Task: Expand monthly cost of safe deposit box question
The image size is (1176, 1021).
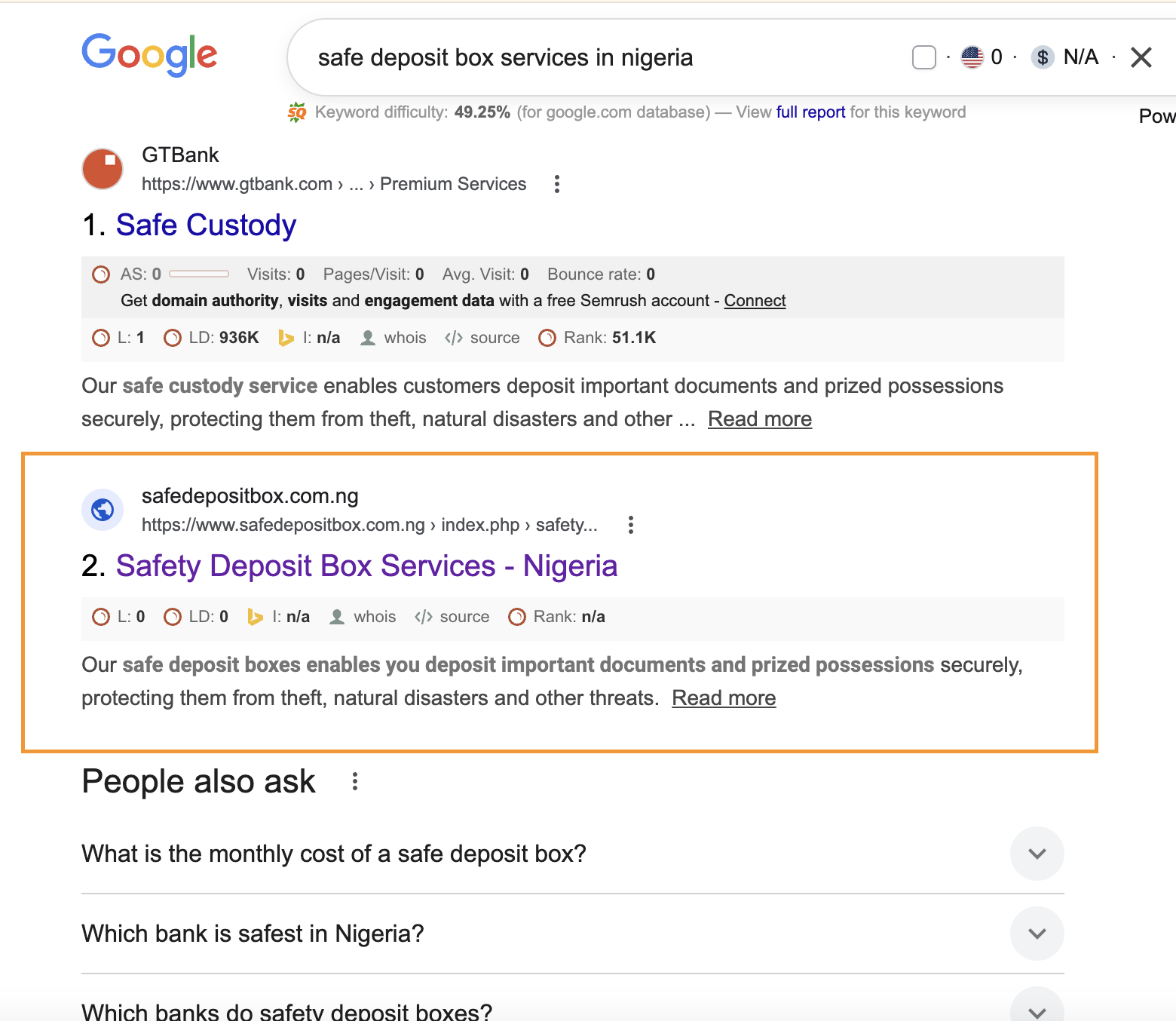Action: coord(1037,854)
